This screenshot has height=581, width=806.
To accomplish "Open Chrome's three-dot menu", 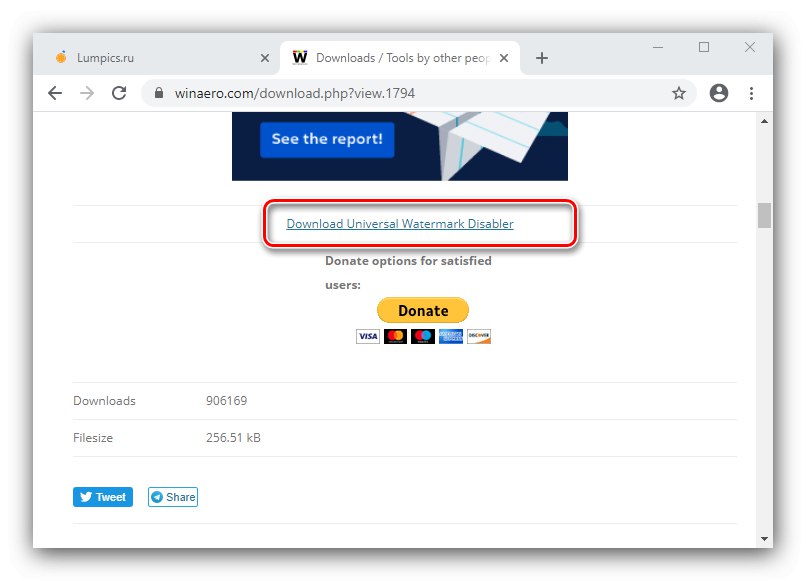I will 752,93.
